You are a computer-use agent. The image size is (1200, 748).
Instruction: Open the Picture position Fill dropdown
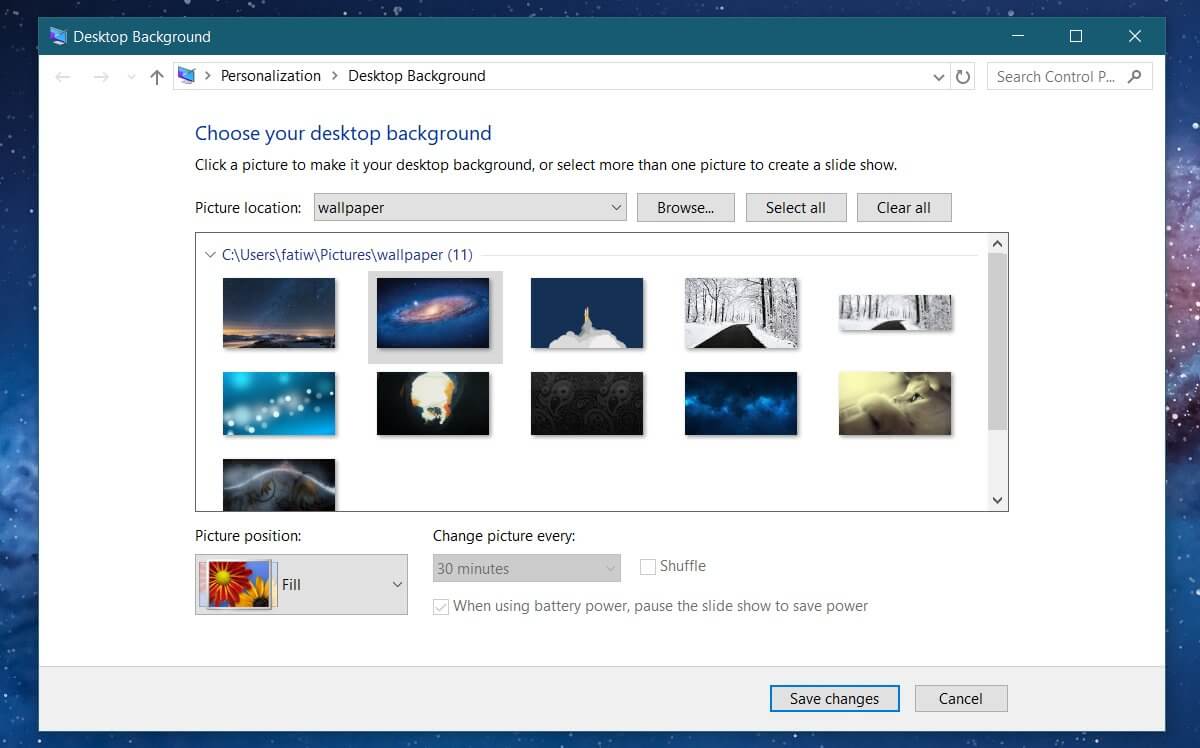[x=301, y=584]
